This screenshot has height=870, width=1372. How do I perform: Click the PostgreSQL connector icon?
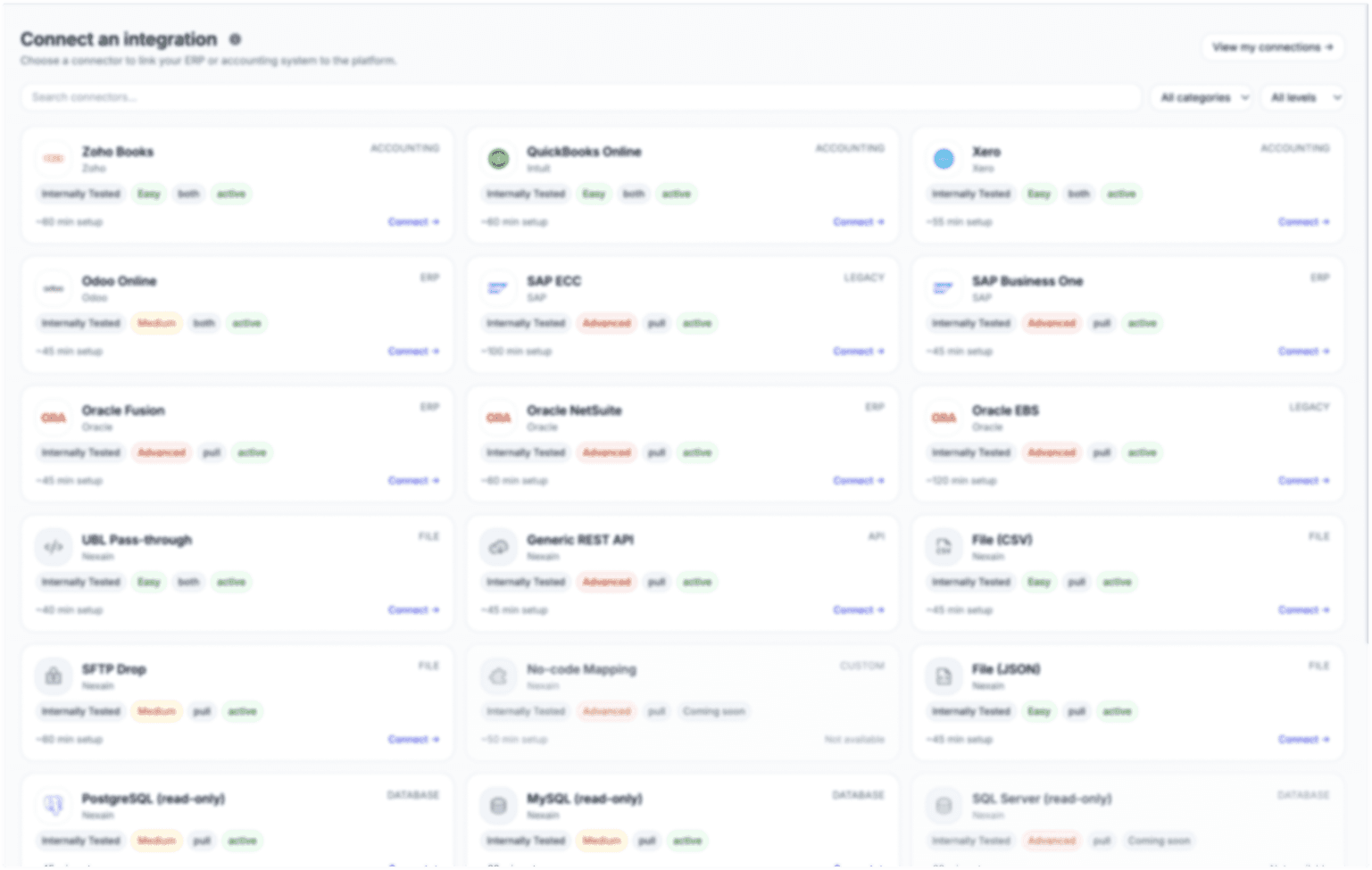coord(54,806)
